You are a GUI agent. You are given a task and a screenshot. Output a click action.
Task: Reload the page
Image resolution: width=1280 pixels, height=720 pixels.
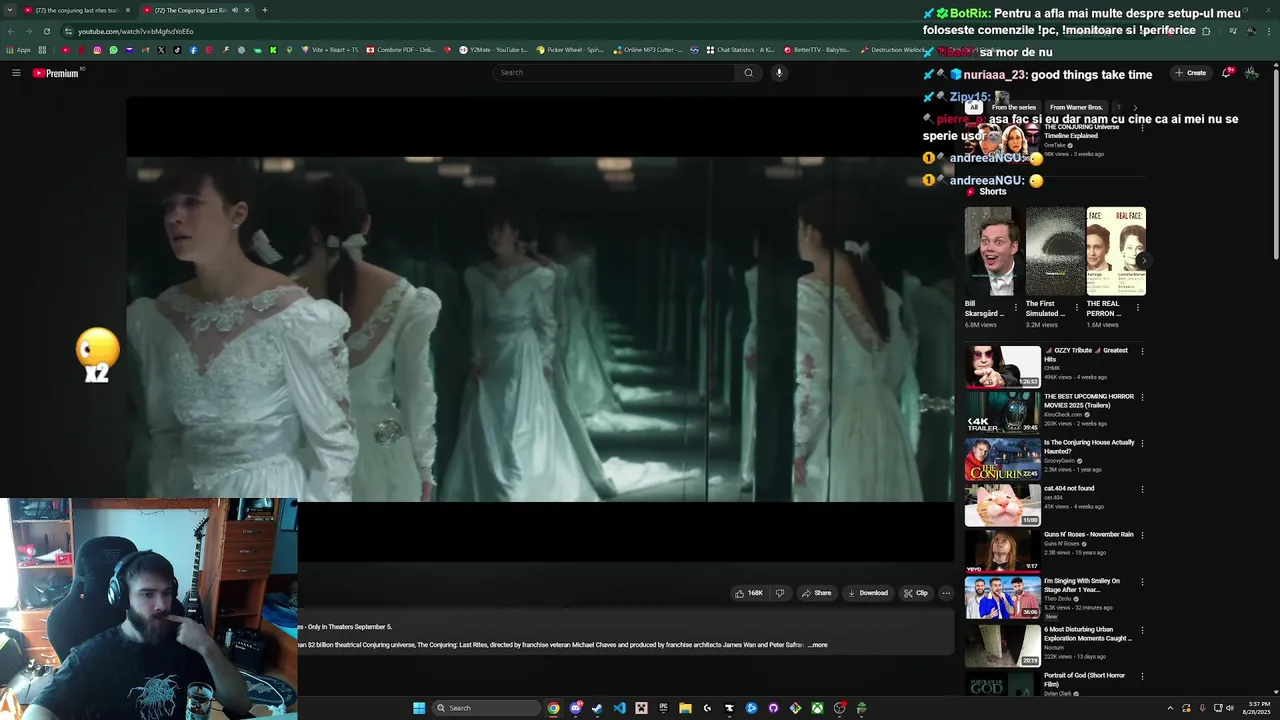point(46,31)
